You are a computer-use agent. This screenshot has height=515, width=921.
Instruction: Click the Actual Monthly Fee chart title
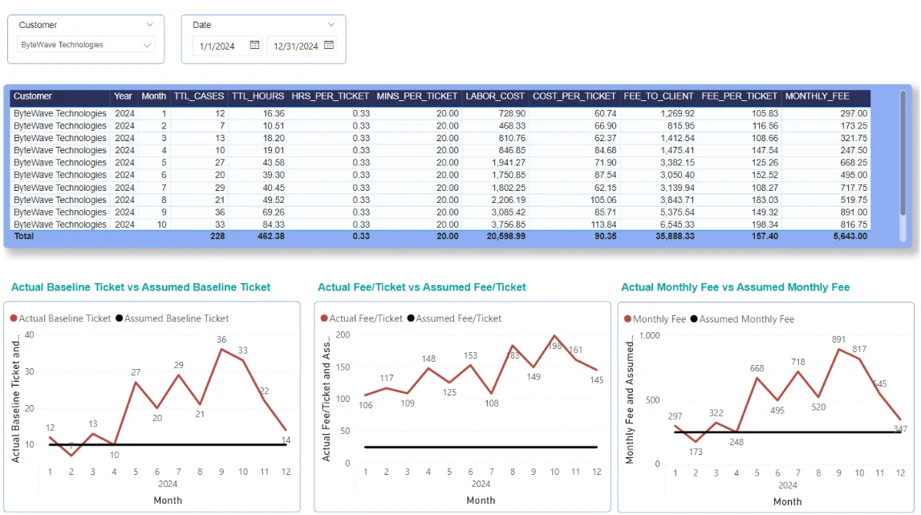click(x=735, y=287)
